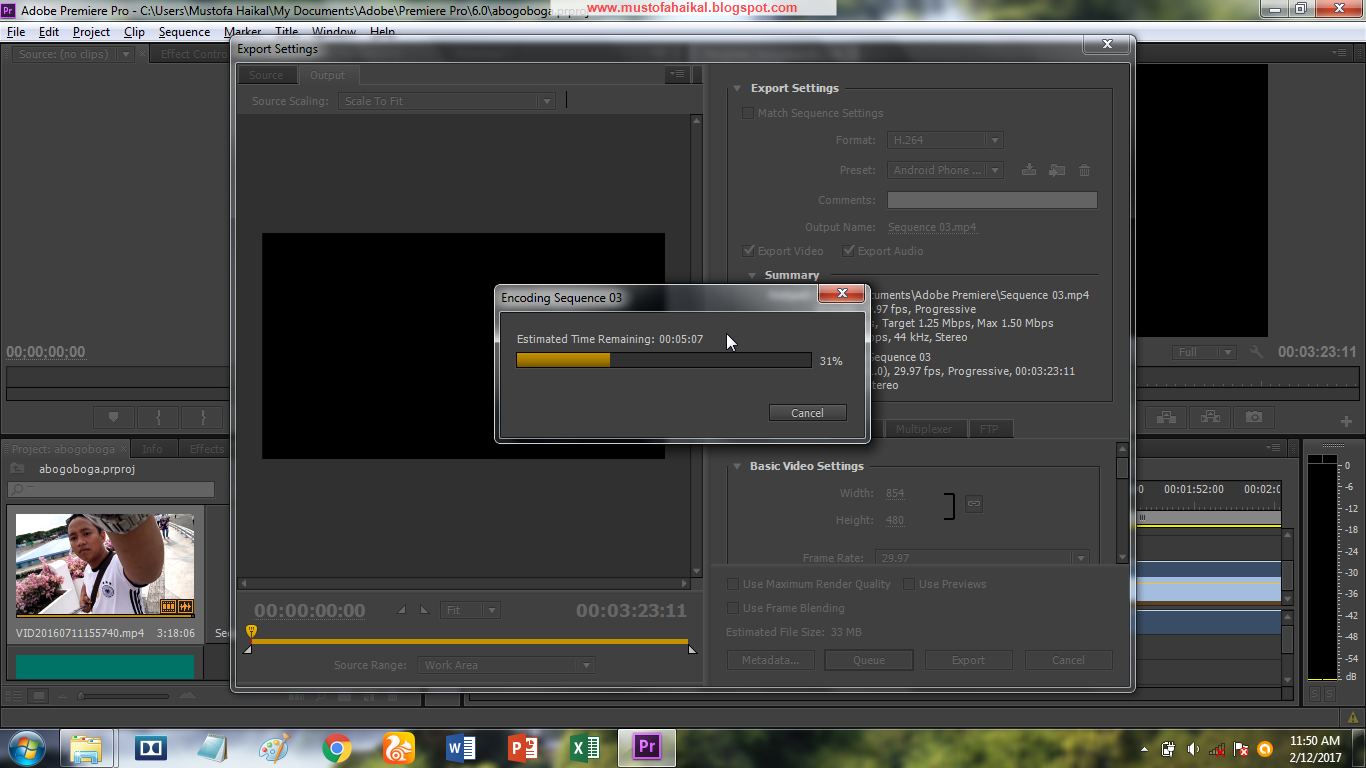Open the Windows Start menu
Screen dimensions: 1366x768
click(x=25, y=748)
